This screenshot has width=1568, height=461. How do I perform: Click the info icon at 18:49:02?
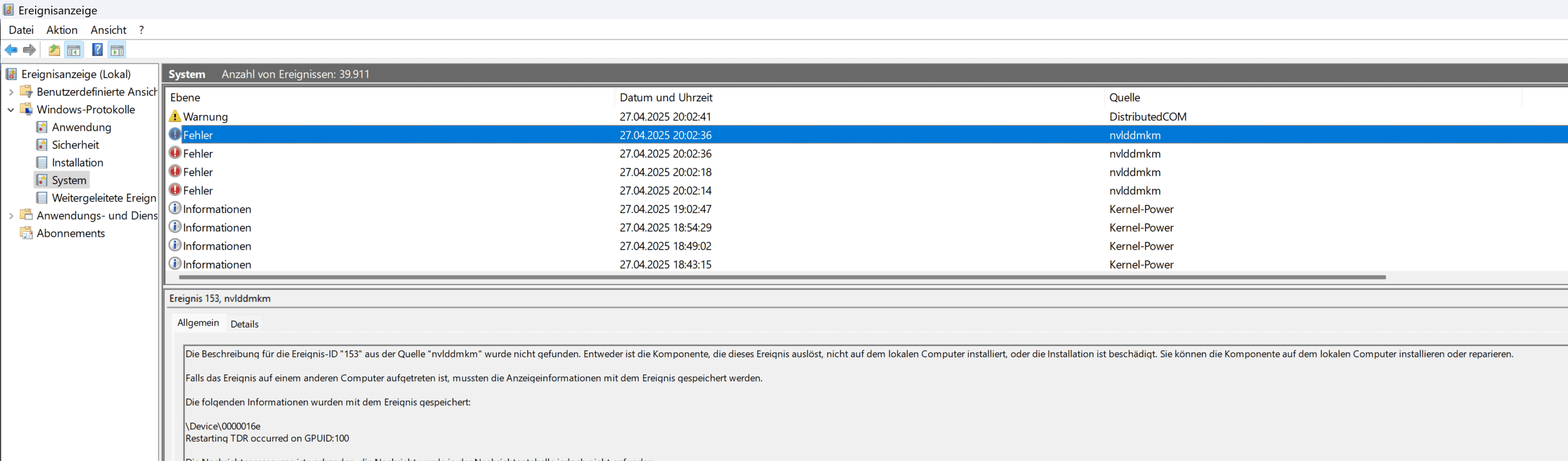click(x=175, y=245)
